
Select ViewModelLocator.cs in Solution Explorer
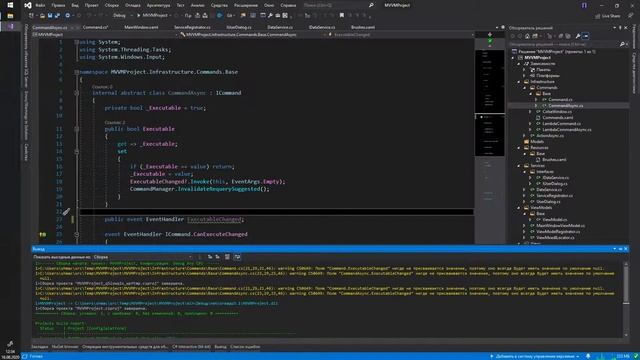tap(555, 238)
